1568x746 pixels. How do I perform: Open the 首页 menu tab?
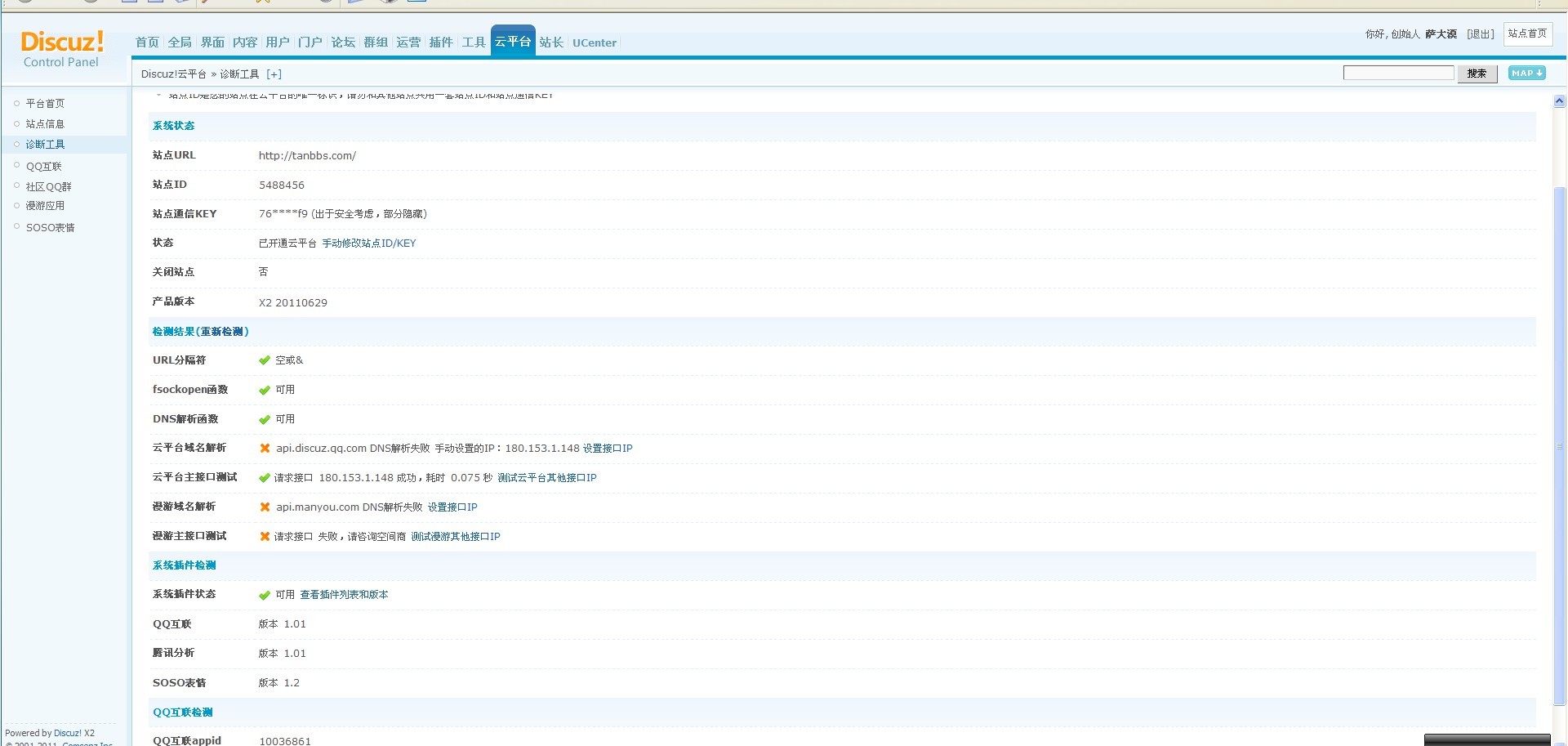147,42
